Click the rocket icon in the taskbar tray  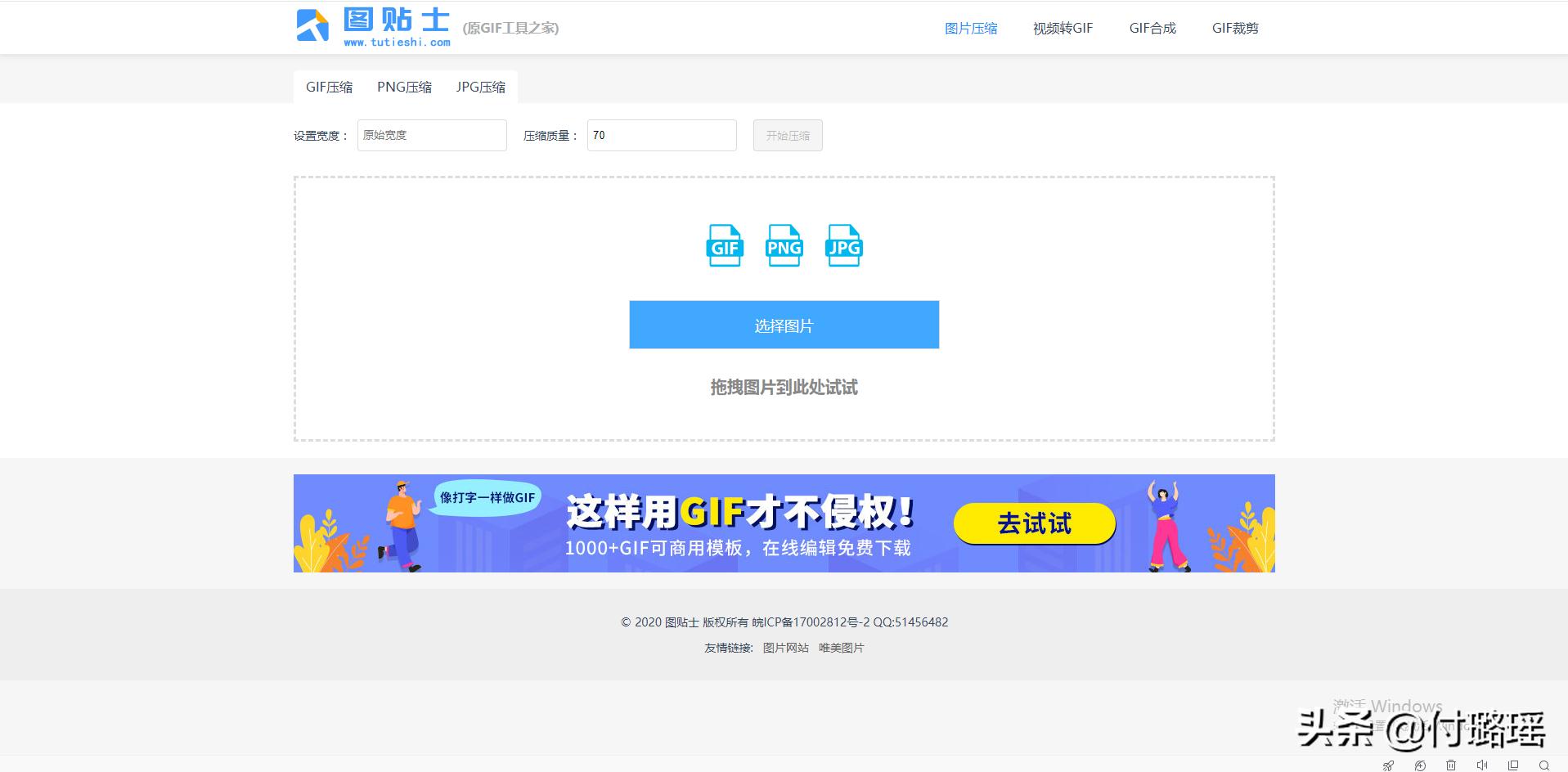pyautogui.click(x=1389, y=765)
